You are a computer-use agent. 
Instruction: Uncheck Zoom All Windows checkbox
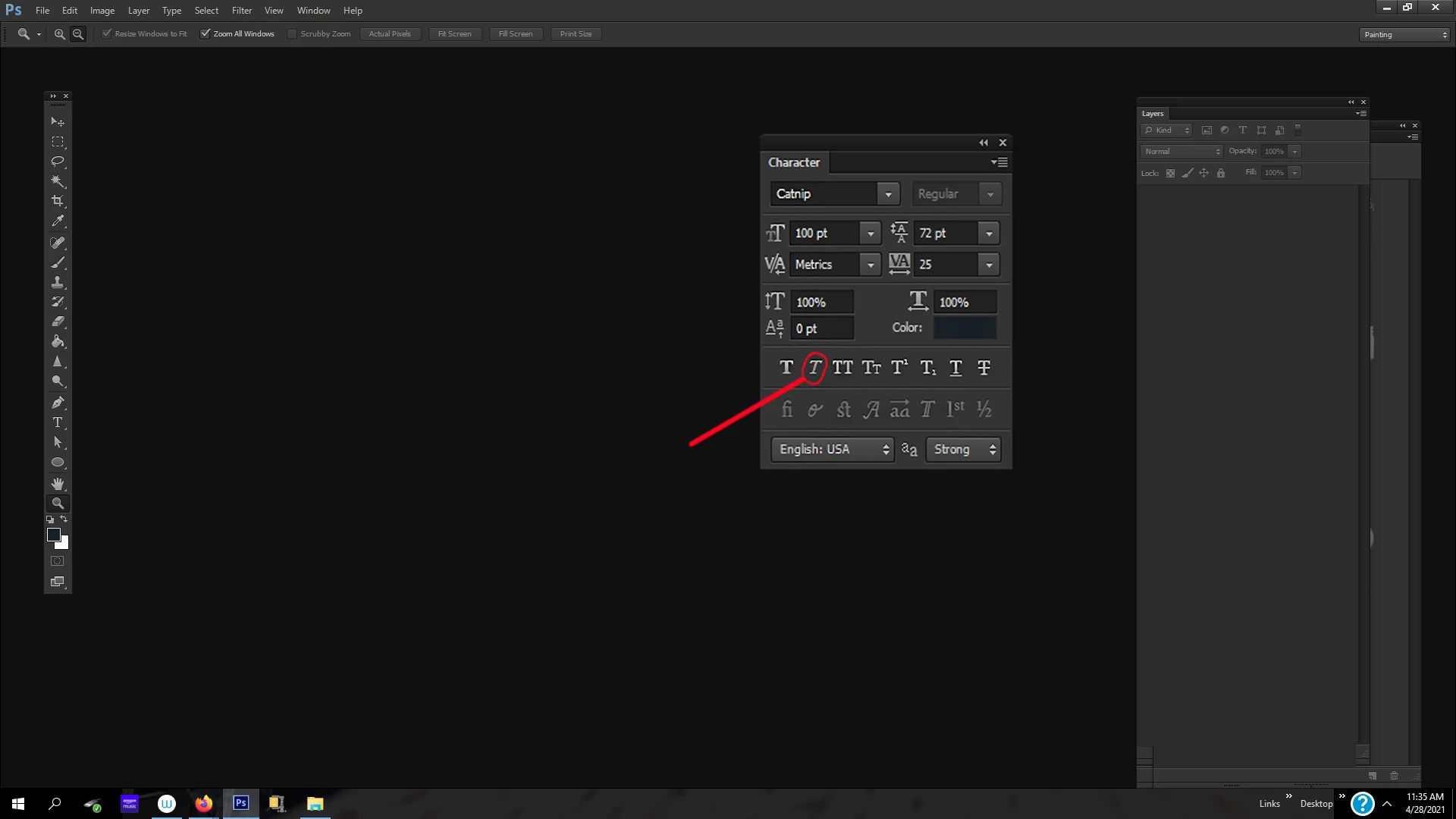tap(206, 33)
